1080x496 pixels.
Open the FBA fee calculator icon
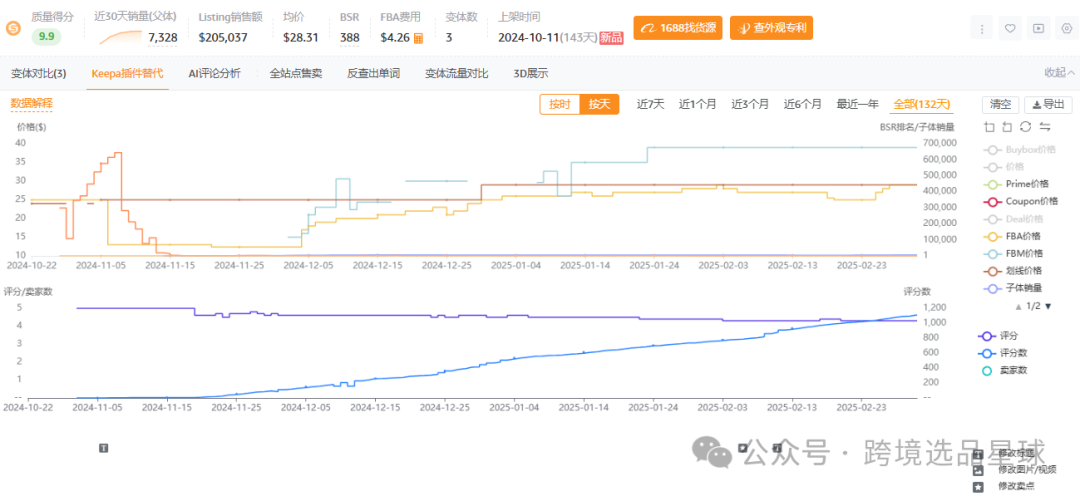[x=418, y=38]
